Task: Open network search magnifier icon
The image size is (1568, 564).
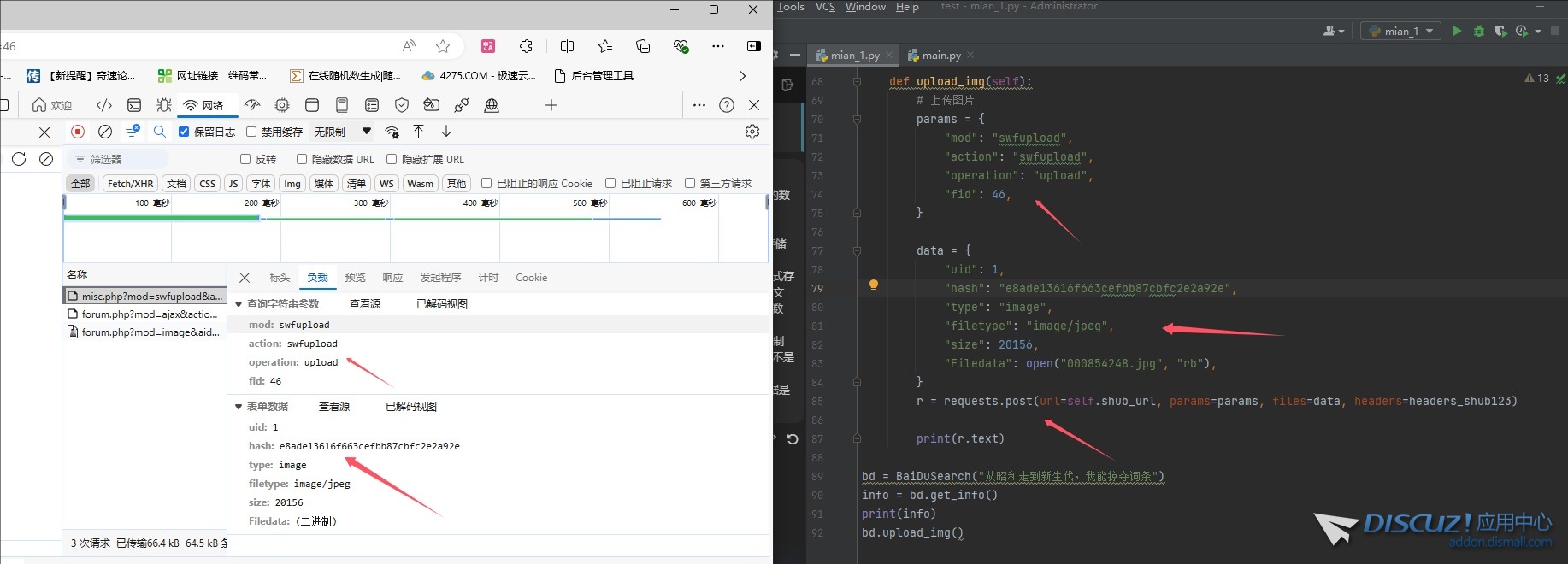Action: click(x=159, y=132)
